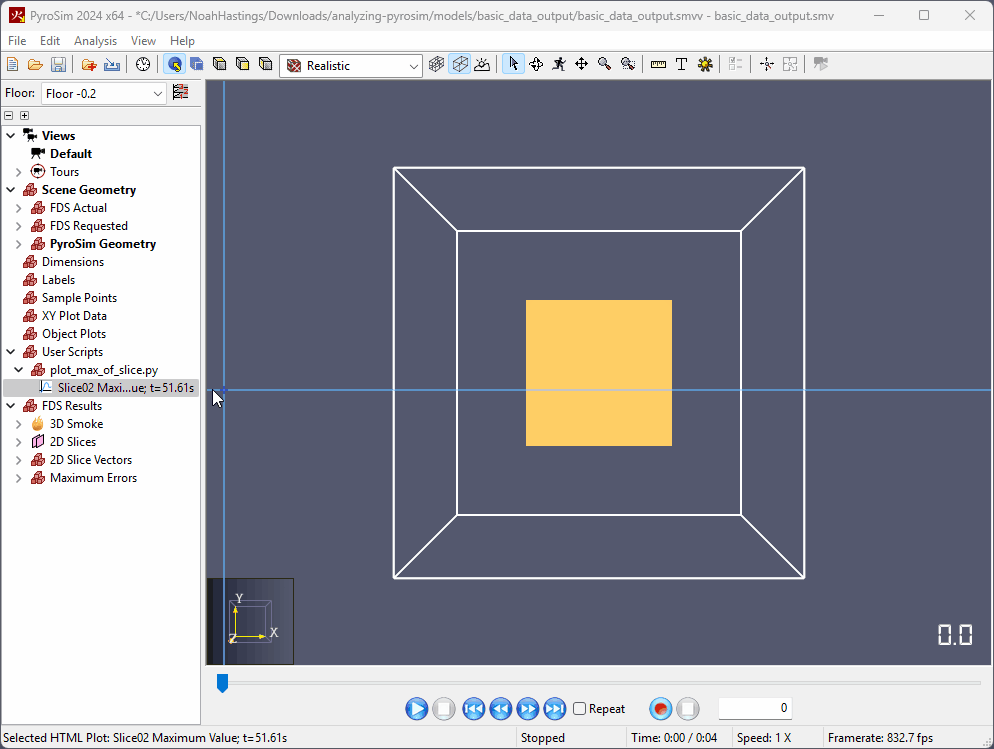
Task: Click the first shaded cube view icon
Action: [x=220, y=65]
